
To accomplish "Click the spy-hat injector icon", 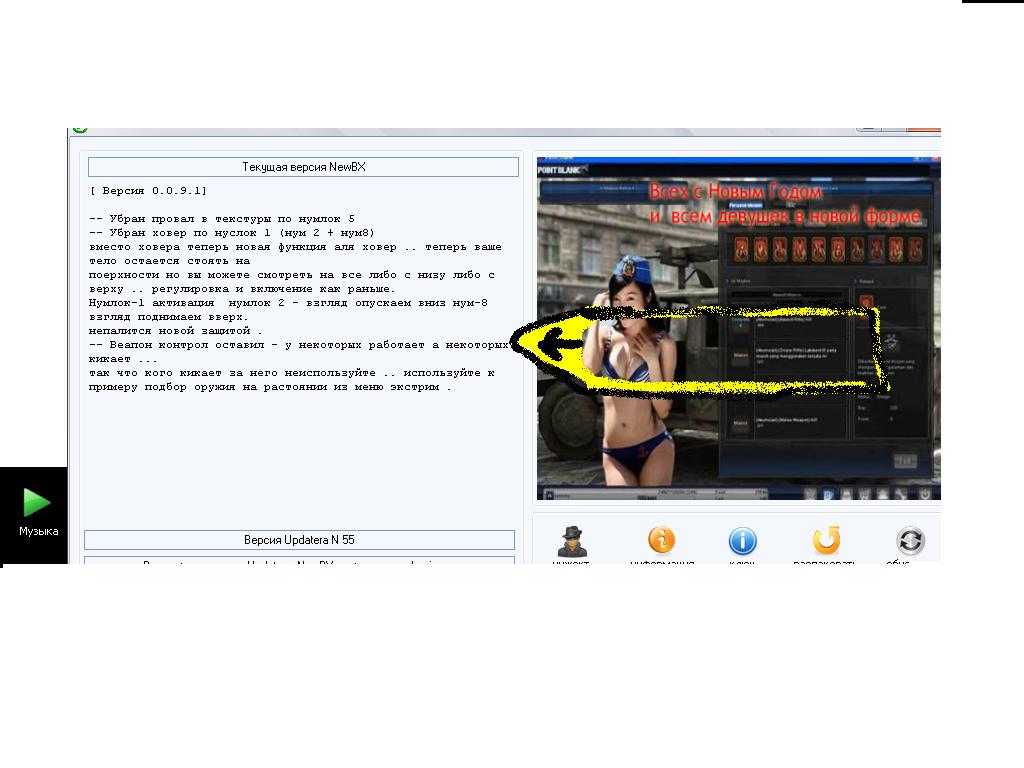I will [x=573, y=541].
